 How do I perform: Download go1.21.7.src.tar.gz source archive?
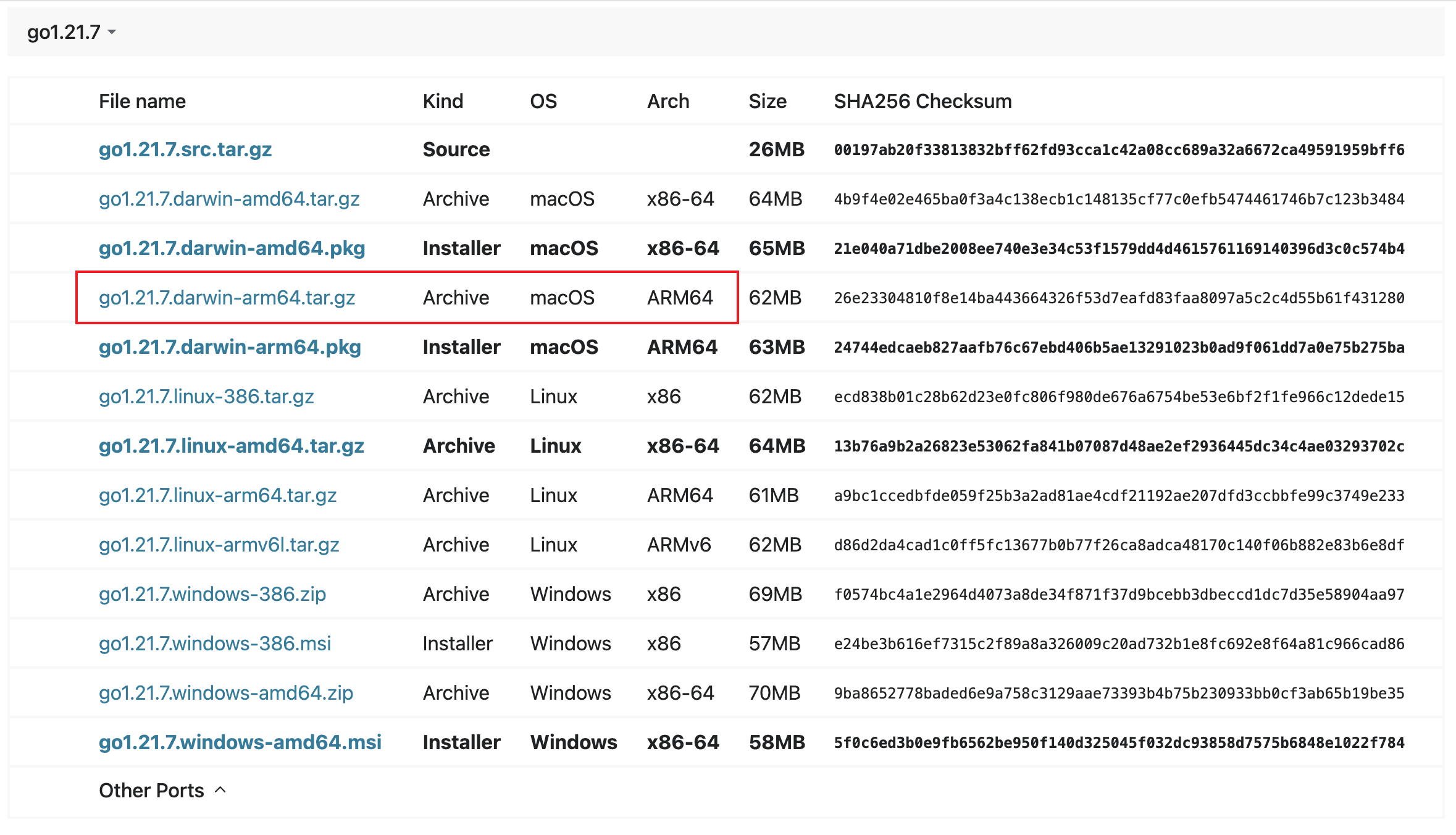(x=185, y=149)
